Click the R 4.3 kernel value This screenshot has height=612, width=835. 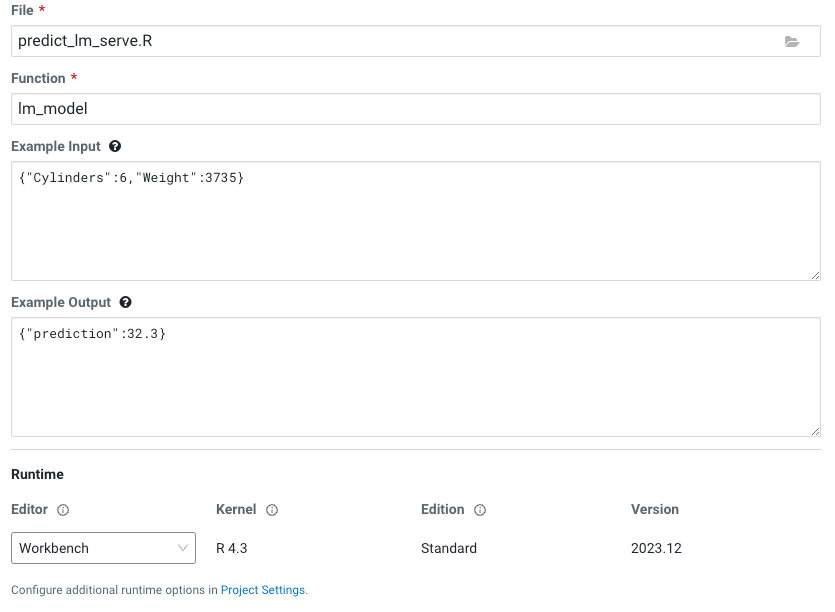231,548
